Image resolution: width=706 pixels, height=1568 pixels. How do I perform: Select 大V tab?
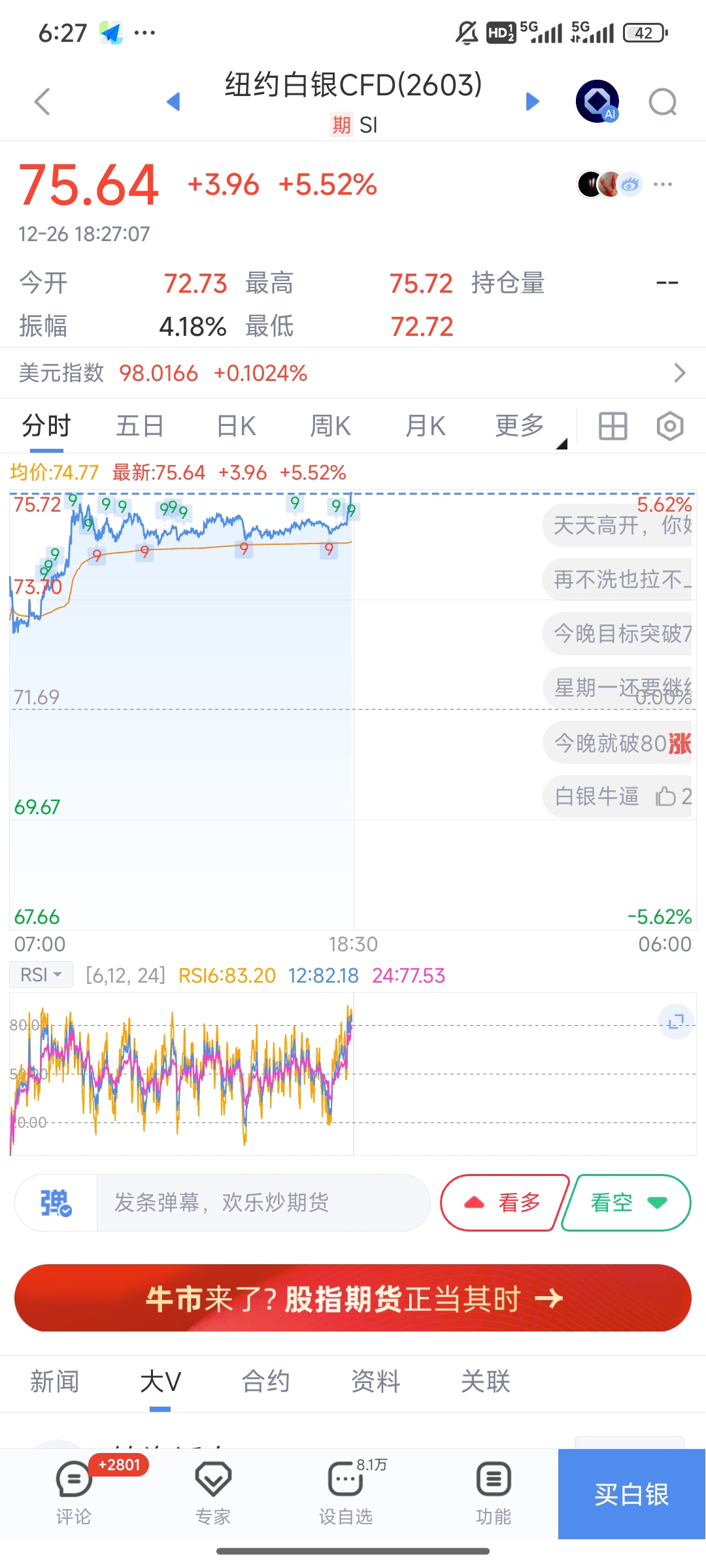(160, 1382)
